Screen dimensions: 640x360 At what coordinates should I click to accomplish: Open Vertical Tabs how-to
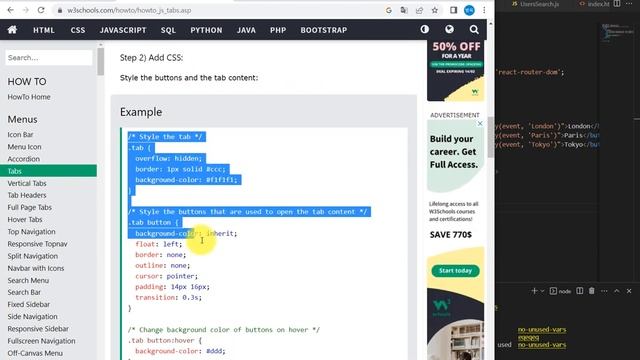tap(27, 183)
